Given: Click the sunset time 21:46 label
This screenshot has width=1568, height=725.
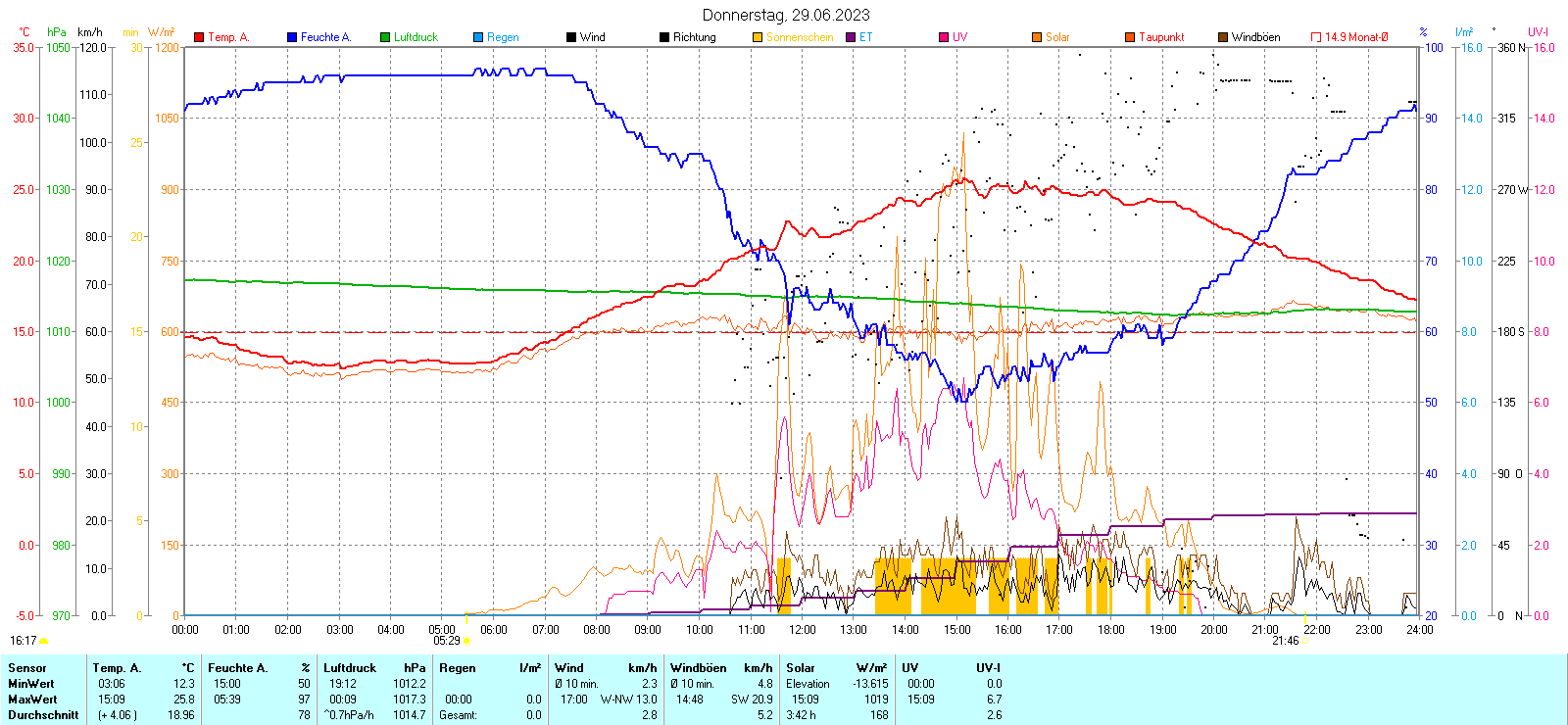Looking at the screenshot, I should click(1285, 641).
